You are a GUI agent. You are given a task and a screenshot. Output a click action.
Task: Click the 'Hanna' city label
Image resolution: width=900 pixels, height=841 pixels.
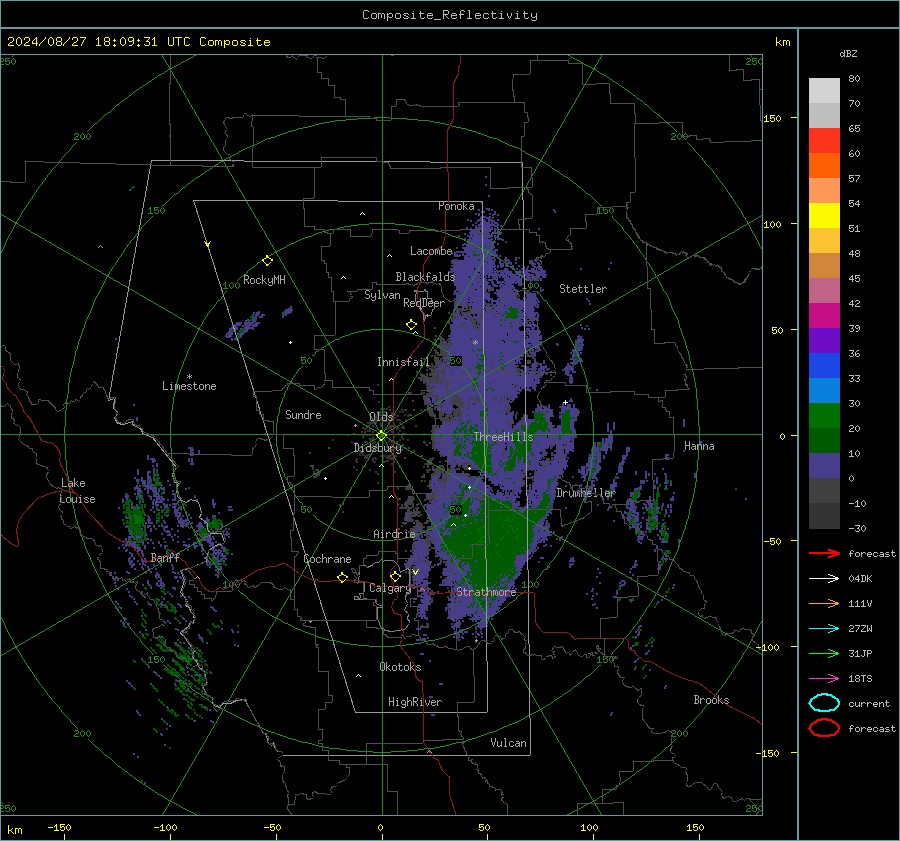pos(699,446)
